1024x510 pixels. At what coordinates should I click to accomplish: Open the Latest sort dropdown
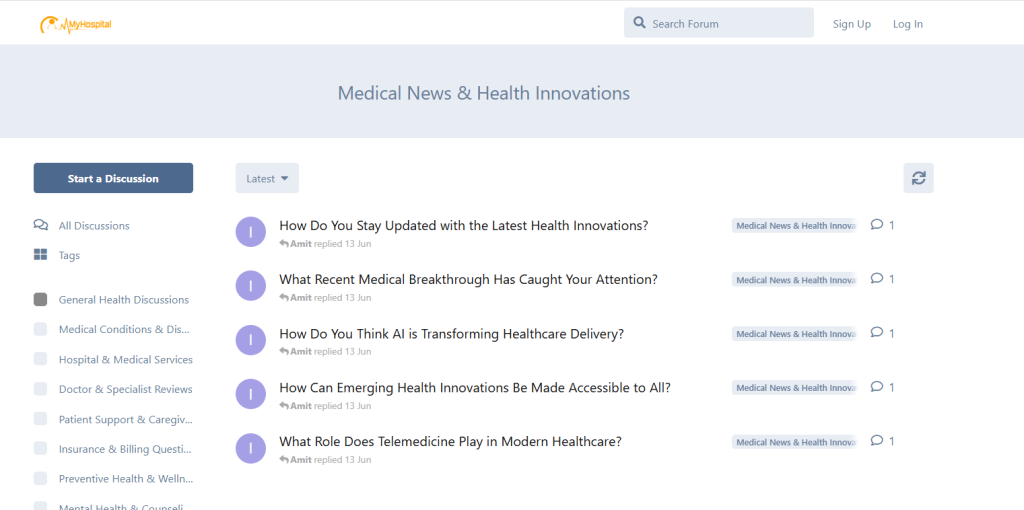(267, 178)
